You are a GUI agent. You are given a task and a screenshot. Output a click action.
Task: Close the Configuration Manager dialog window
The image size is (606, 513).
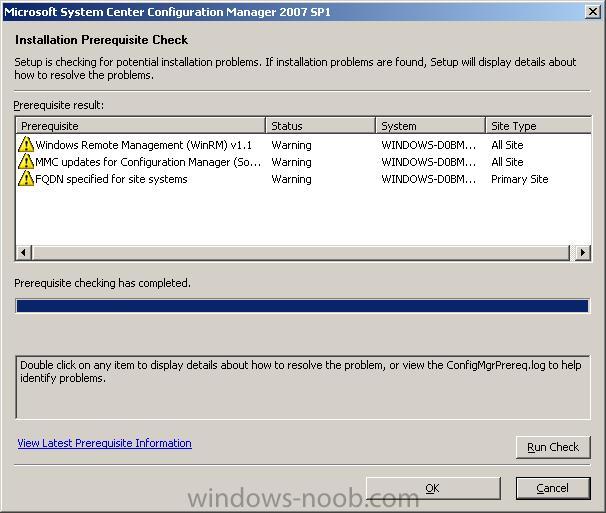(593, 12)
